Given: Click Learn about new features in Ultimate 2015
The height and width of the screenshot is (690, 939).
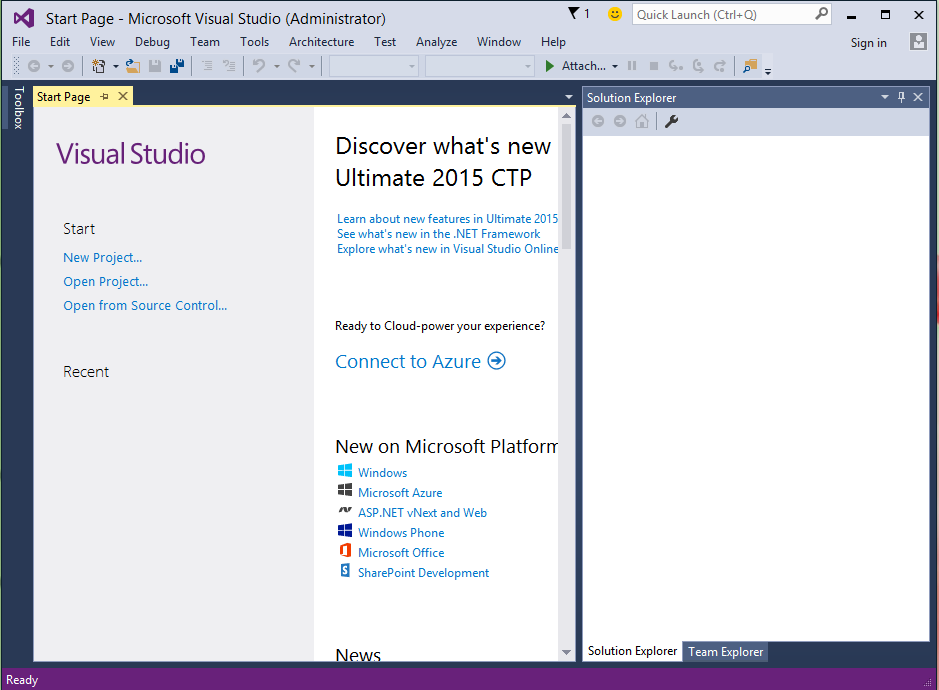Looking at the screenshot, I should pos(447,219).
